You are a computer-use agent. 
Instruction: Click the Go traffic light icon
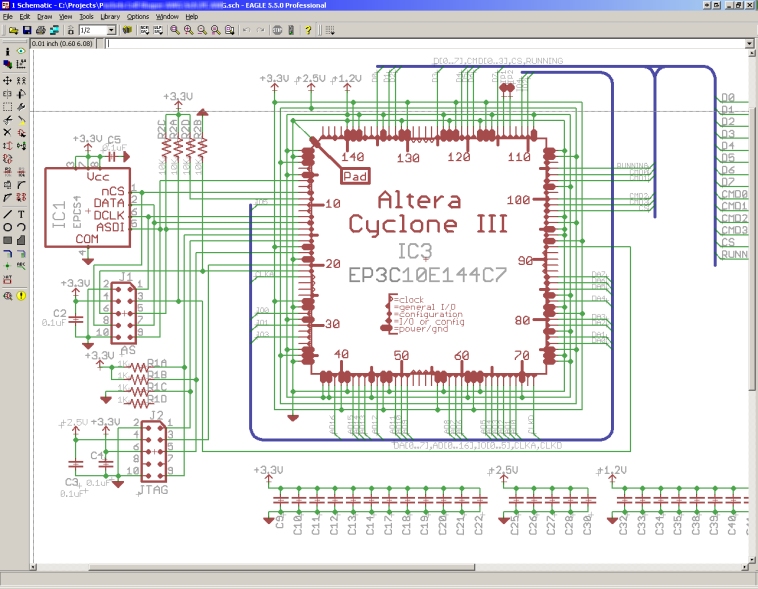[291, 30]
